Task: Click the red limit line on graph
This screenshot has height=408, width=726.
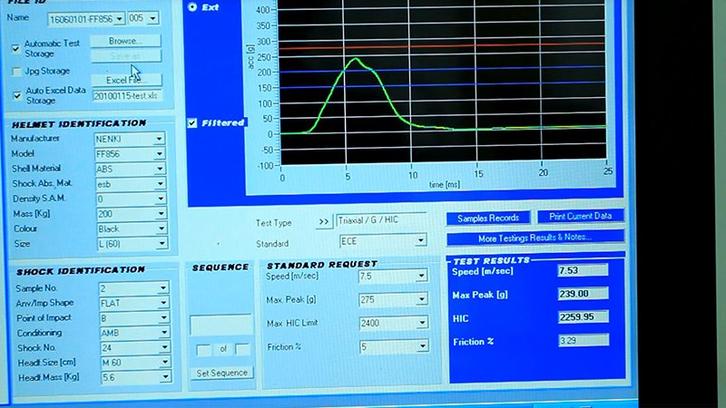Action: pos(442,45)
